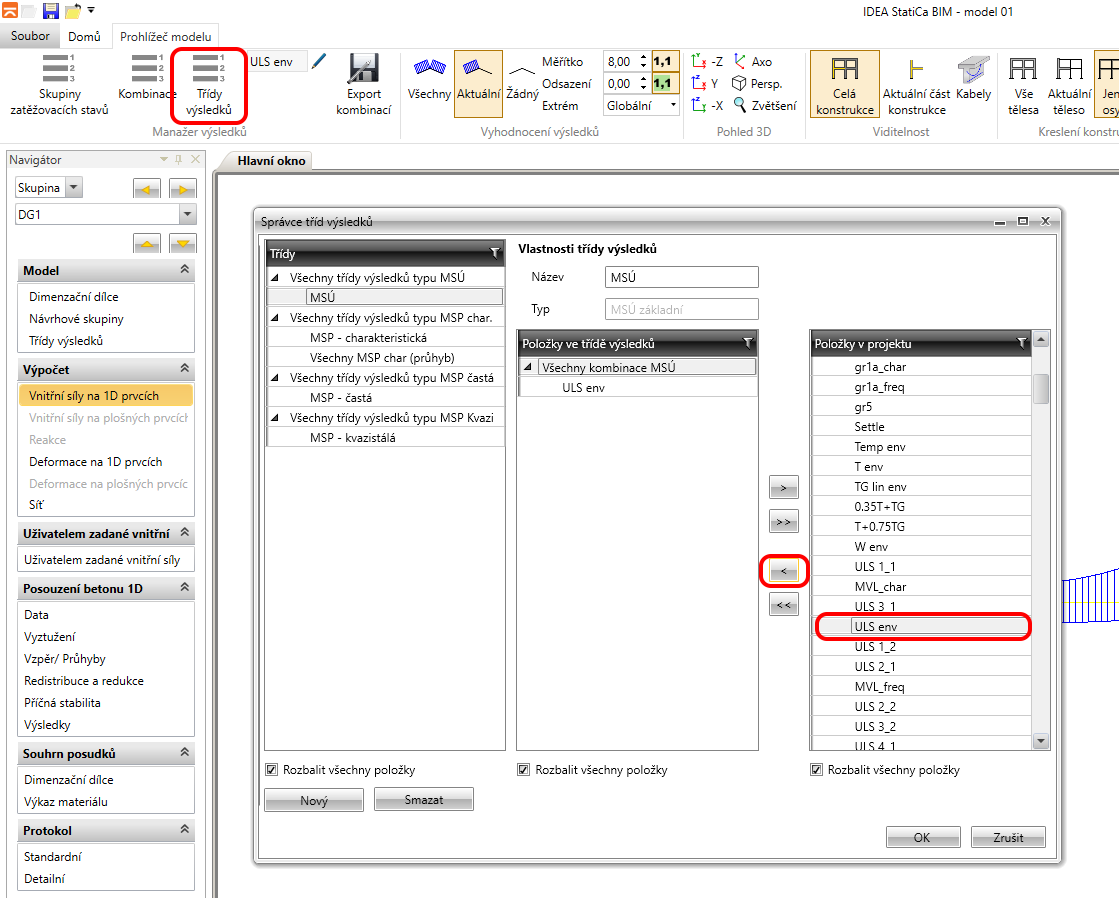Open the DG1 navigator dropdown
The width and height of the screenshot is (1119, 898).
tap(187, 214)
